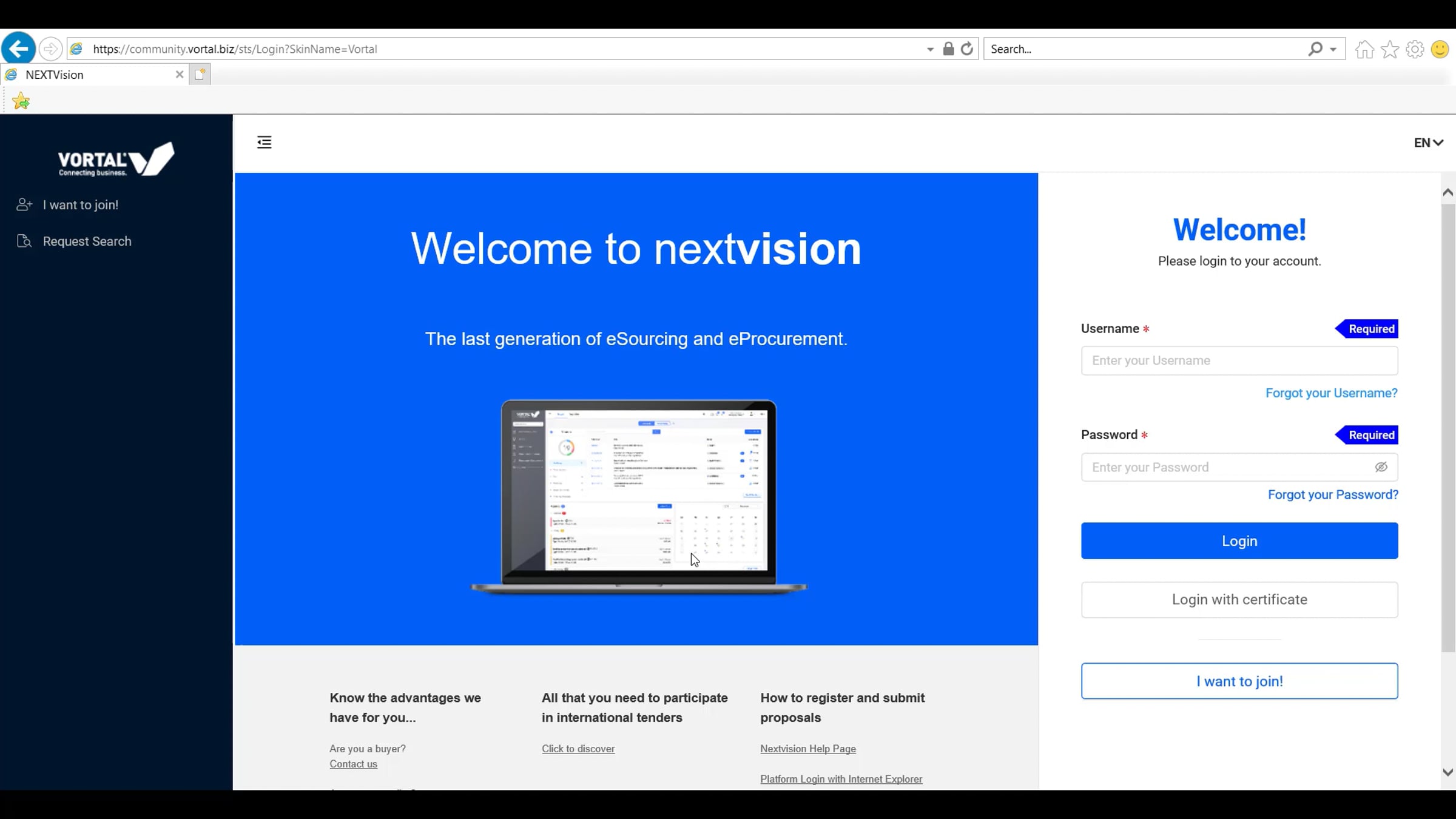This screenshot has height=819, width=1456.
Task: Follow the Forgot your Username? link
Action: point(1332,393)
